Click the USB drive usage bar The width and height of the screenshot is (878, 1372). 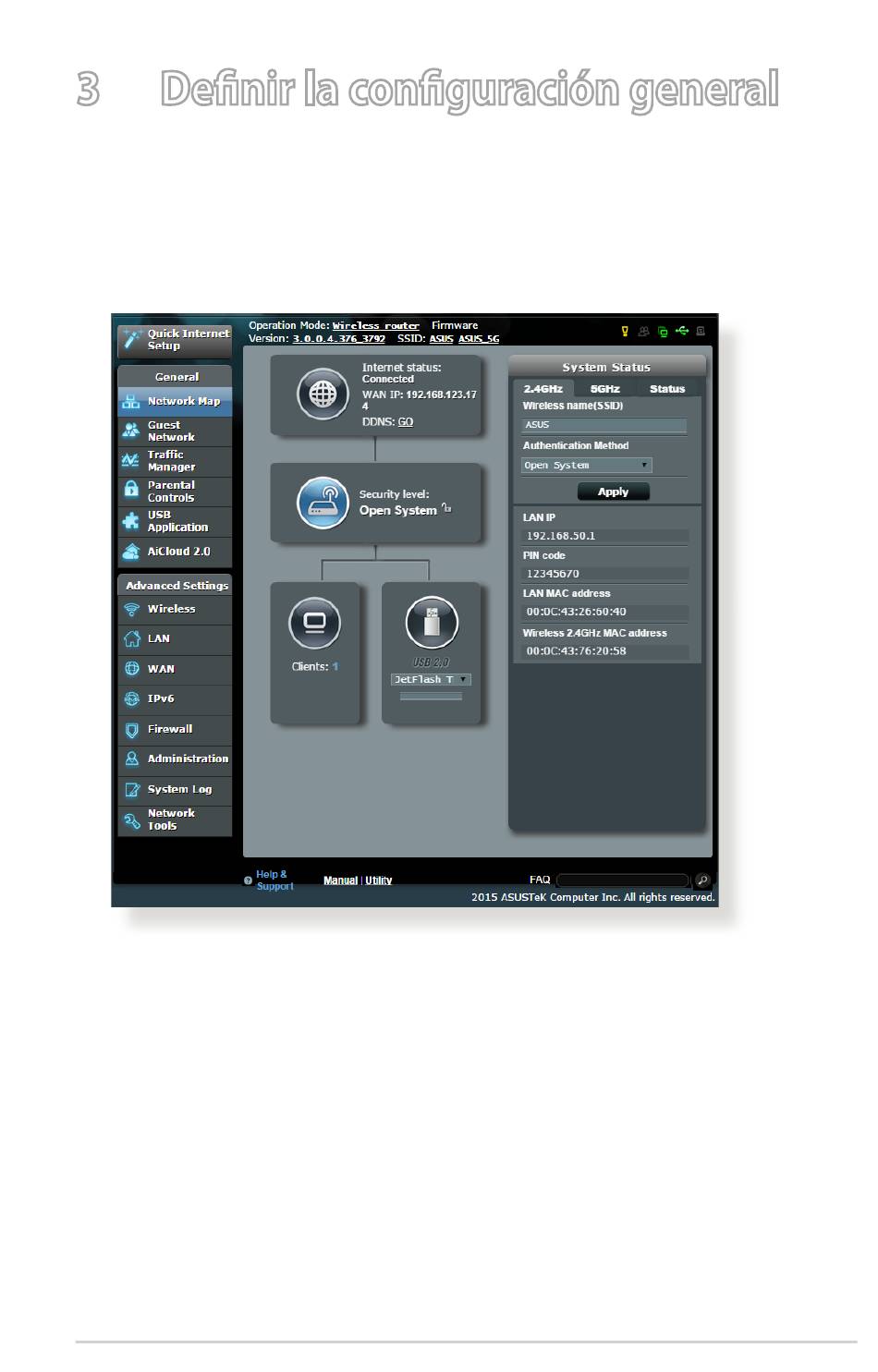(x=431, y=697)
